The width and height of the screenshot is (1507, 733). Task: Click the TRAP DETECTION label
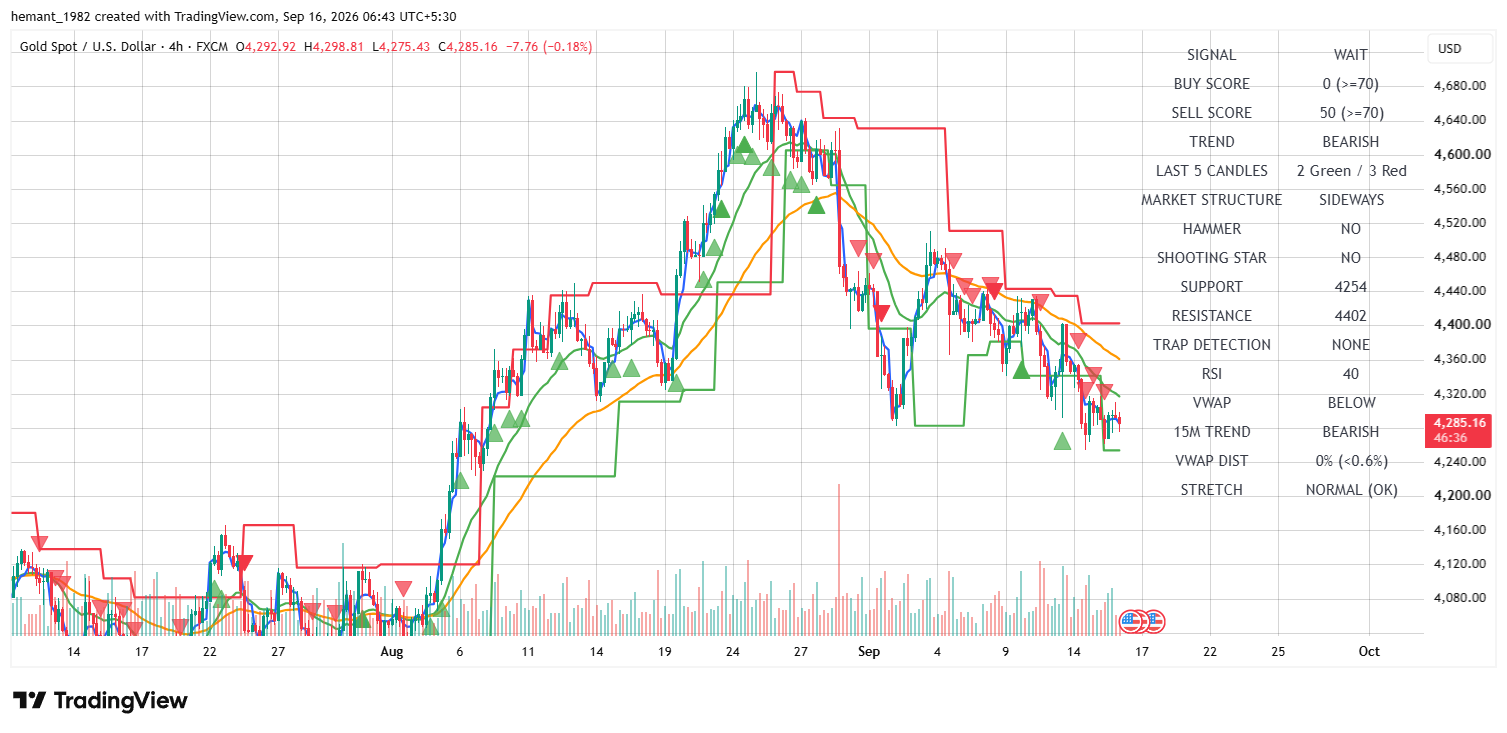pyautogui.click(x=1212, y=345)
